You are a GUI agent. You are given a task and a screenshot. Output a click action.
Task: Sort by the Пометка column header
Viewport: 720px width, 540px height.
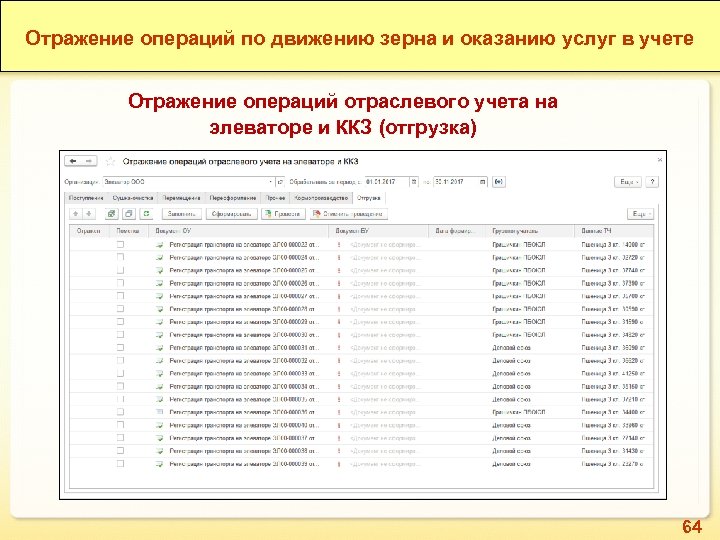point(128,231)
